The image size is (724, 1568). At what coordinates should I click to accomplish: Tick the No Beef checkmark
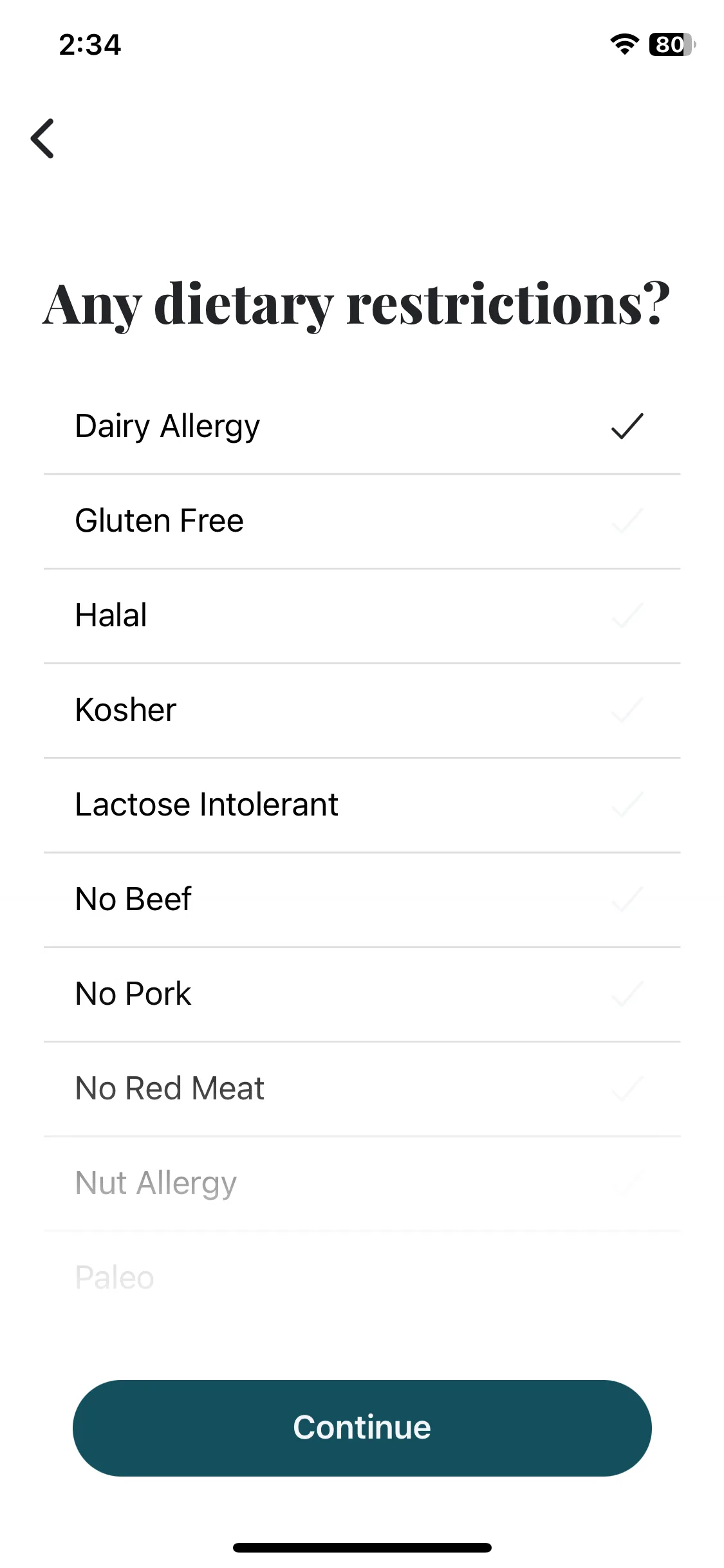tap(627, 899)
